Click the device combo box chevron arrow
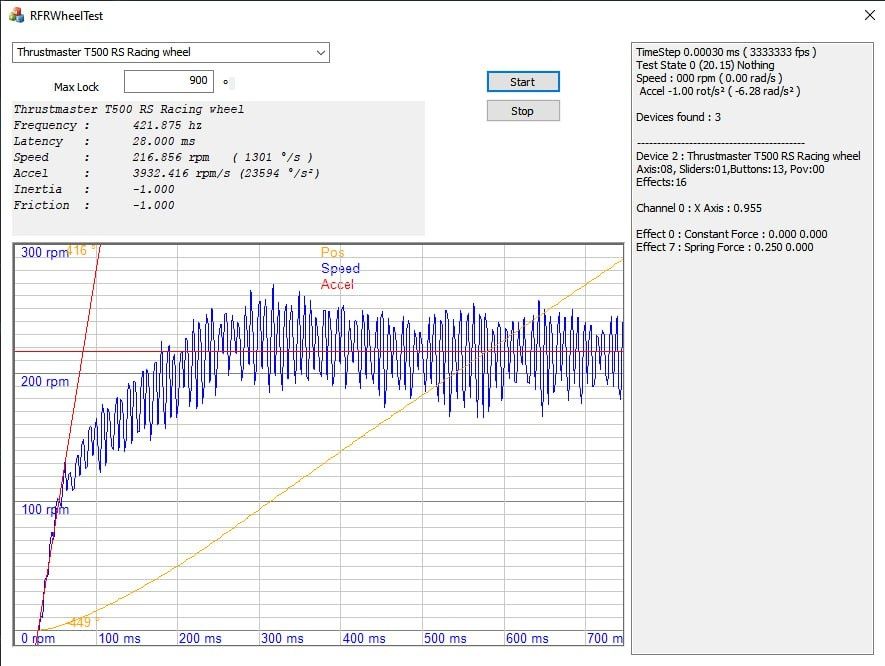The height and width of the screenshot is (666, 885). [320, 52]
